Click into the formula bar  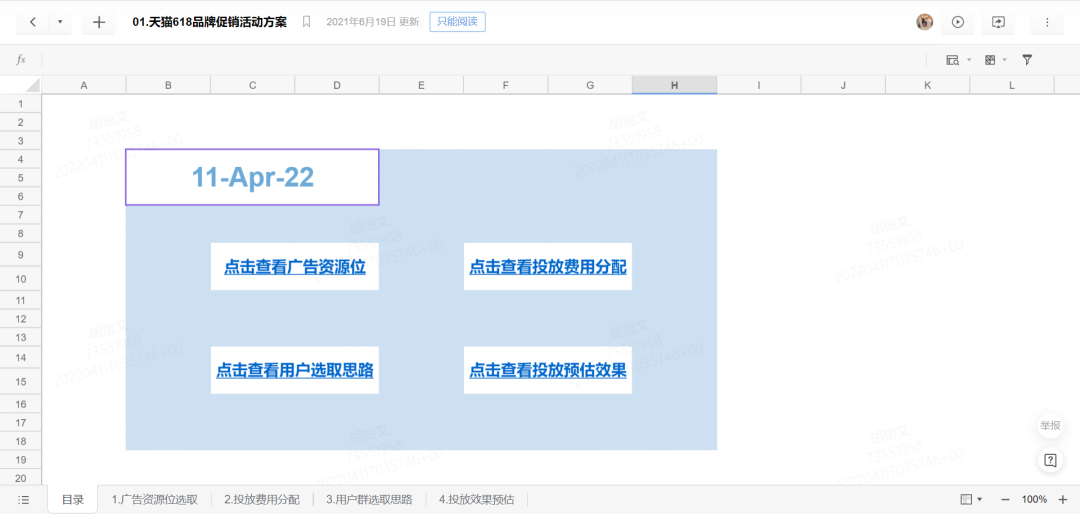482,60
